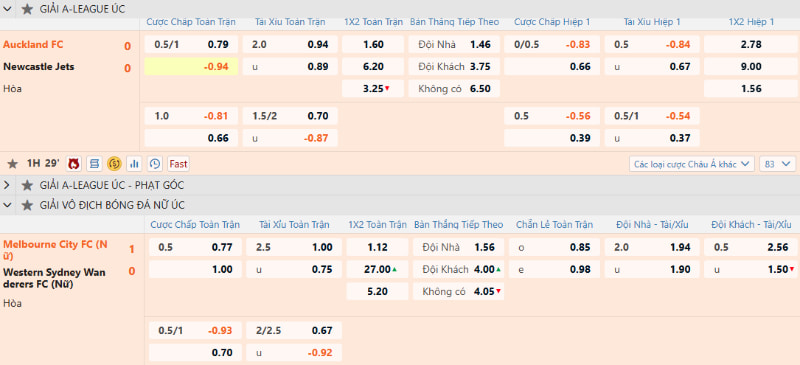
Task: Select the Auckland FC team name
Action: pyautogui.click(x=33, y=44)
